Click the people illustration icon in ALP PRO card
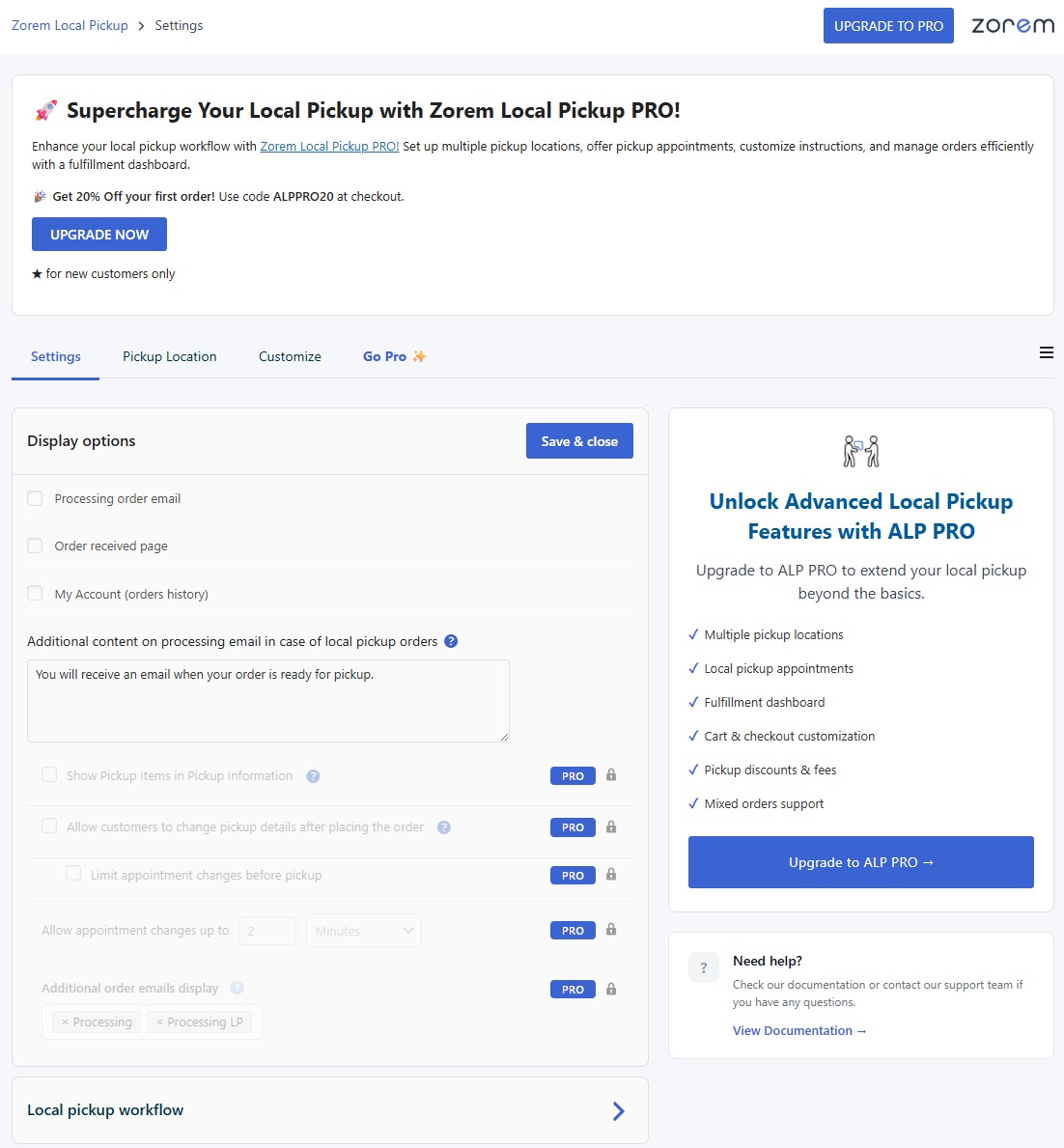Viewport: 1064px width, 1148px height. pyautogui.click(x=861, y=452)
